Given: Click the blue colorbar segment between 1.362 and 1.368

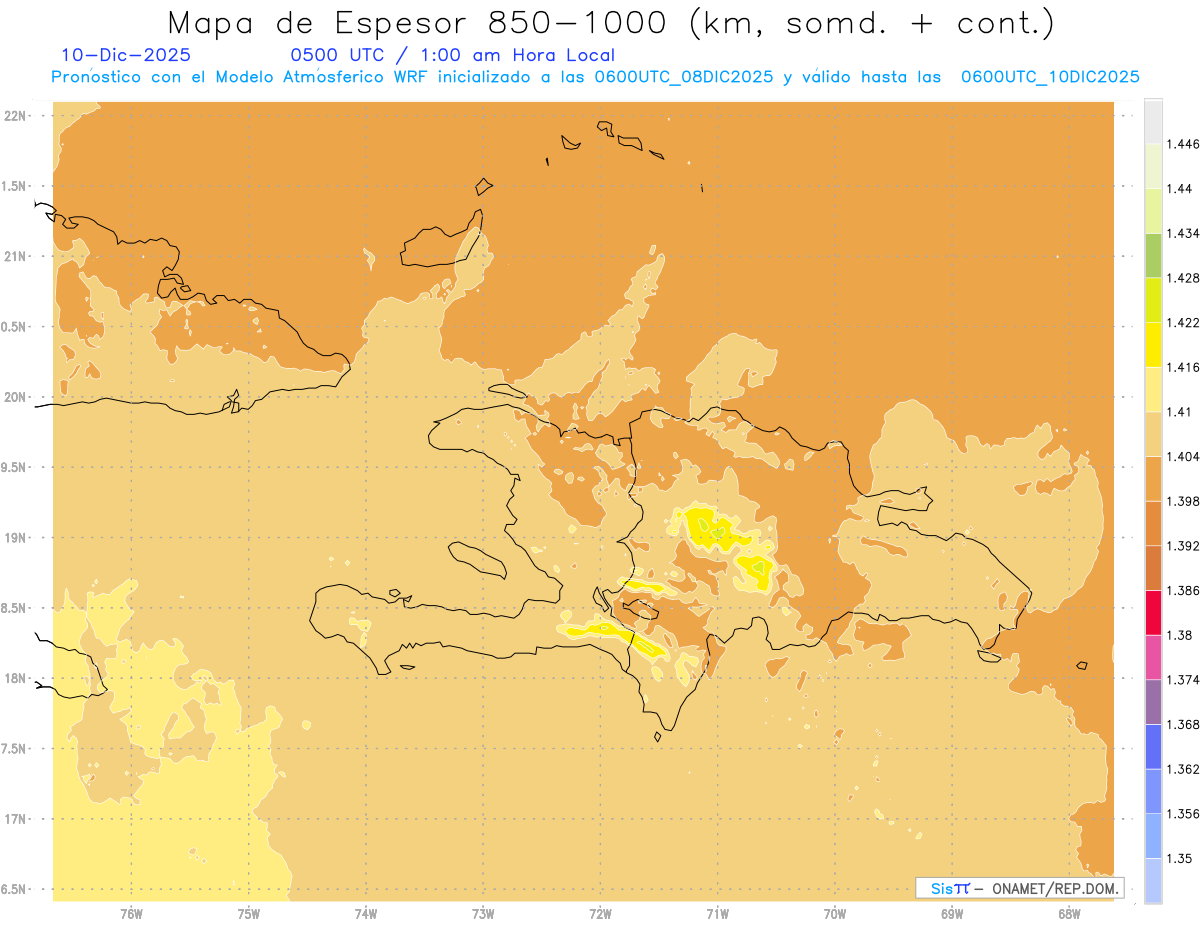Looking at the screenshot, I should [x=1153, y=747].
